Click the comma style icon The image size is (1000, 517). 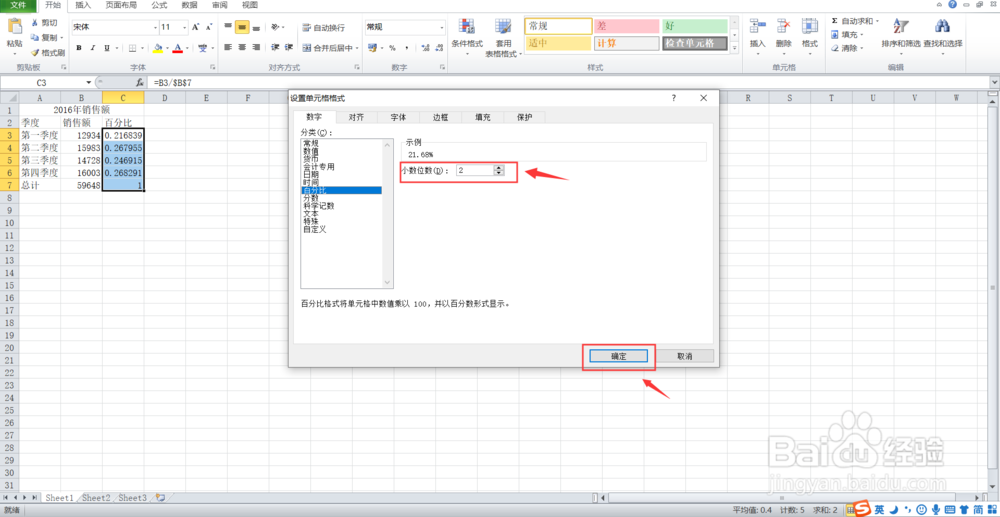click(406, 48)
